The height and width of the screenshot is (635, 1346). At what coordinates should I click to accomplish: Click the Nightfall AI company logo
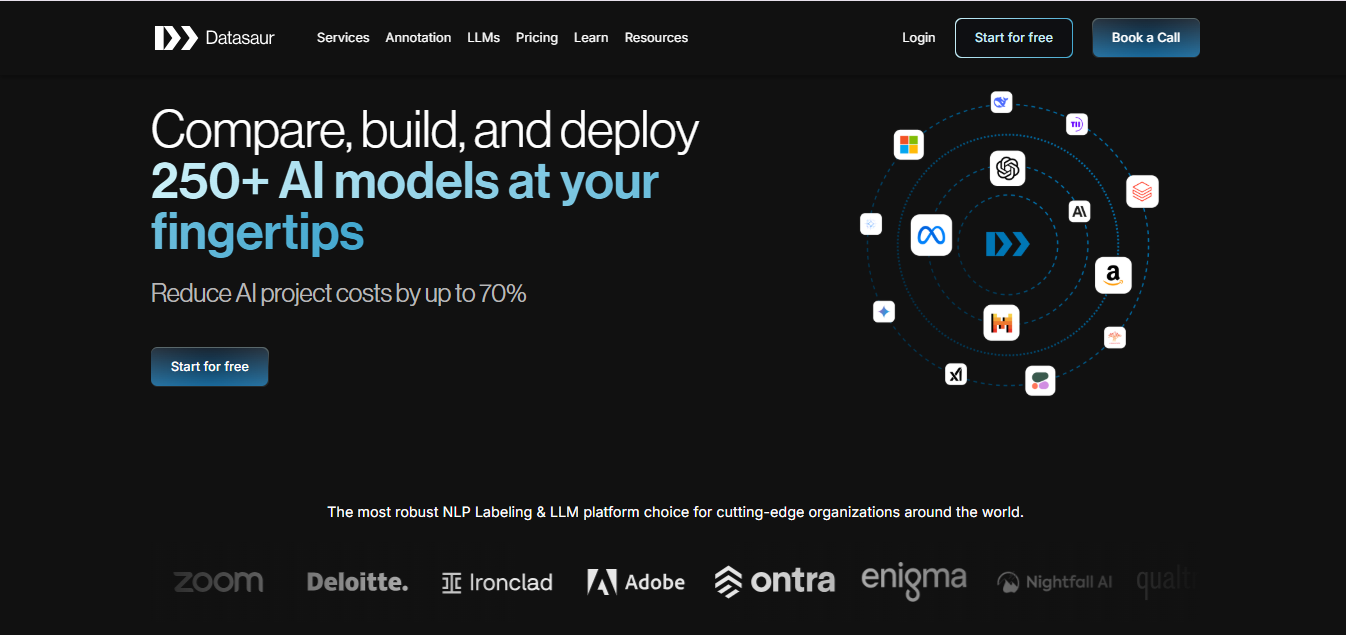click(x=1054, y=582)
